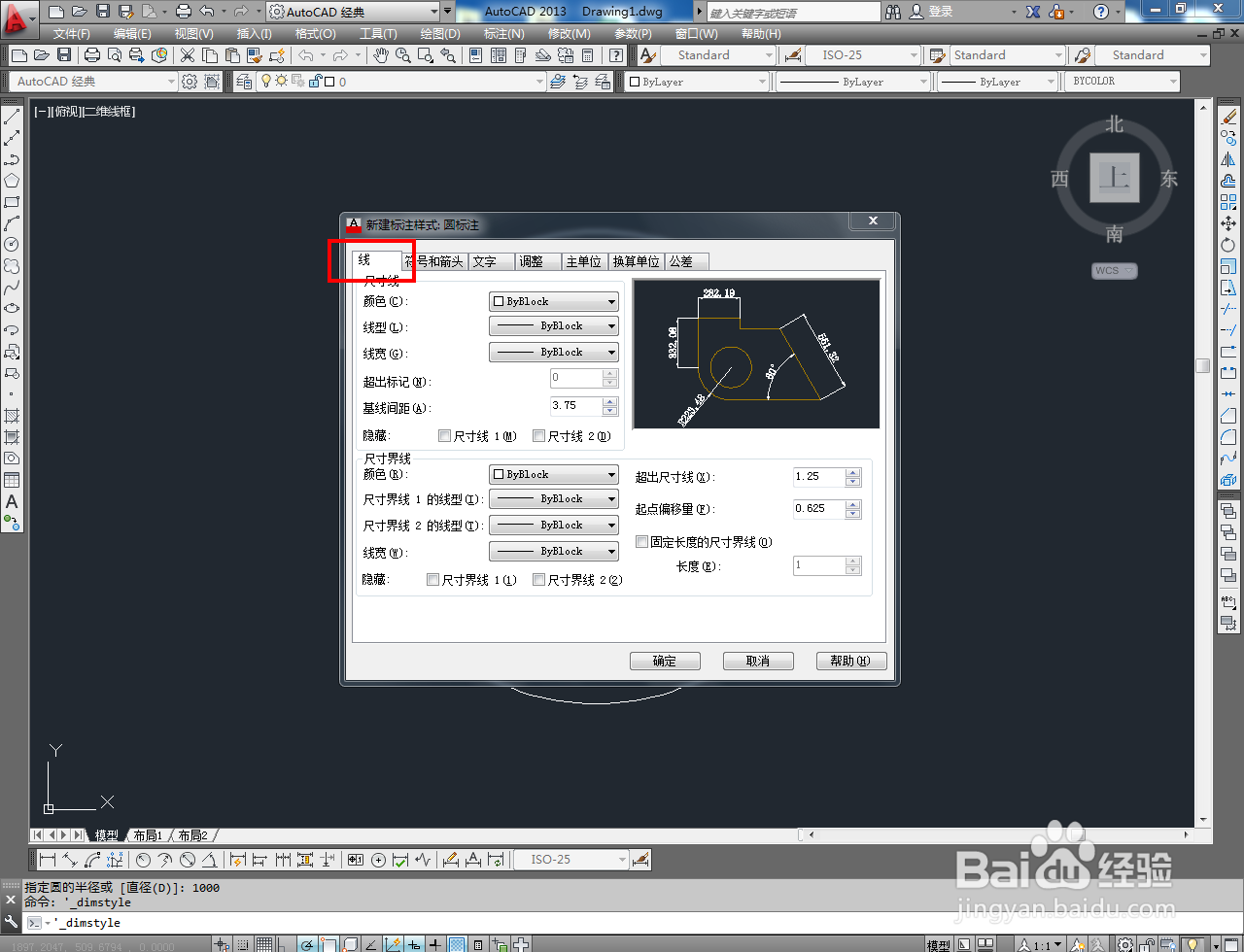Click the Text Style icon
1244x952 pixels.
[648, 55]
